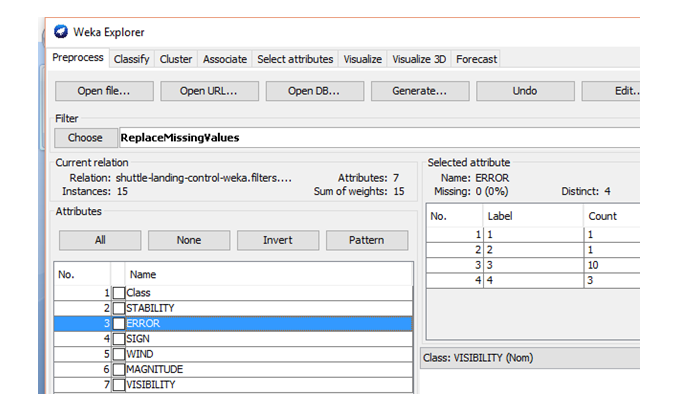Select the STABILITY attribute row
The height and width of the screenshot is (400, 696).
coord(233,308)
